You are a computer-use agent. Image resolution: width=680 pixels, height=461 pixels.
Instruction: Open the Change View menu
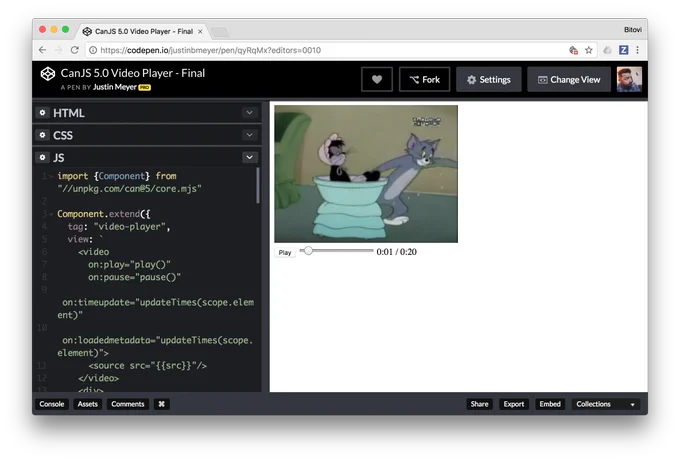pyautogui.click(x=569, y=79)
